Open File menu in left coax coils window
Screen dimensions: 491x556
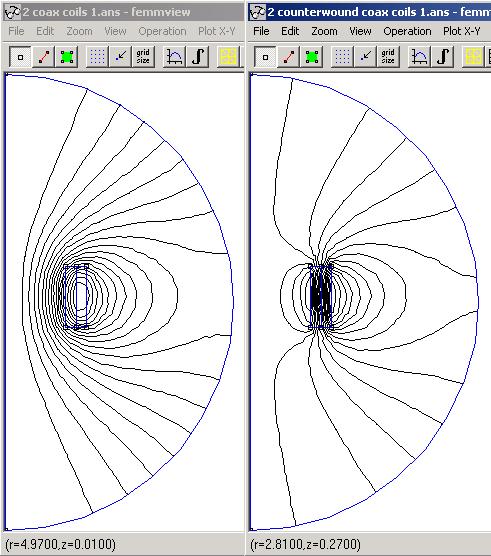pyautogui.click(x=16, y=31)
